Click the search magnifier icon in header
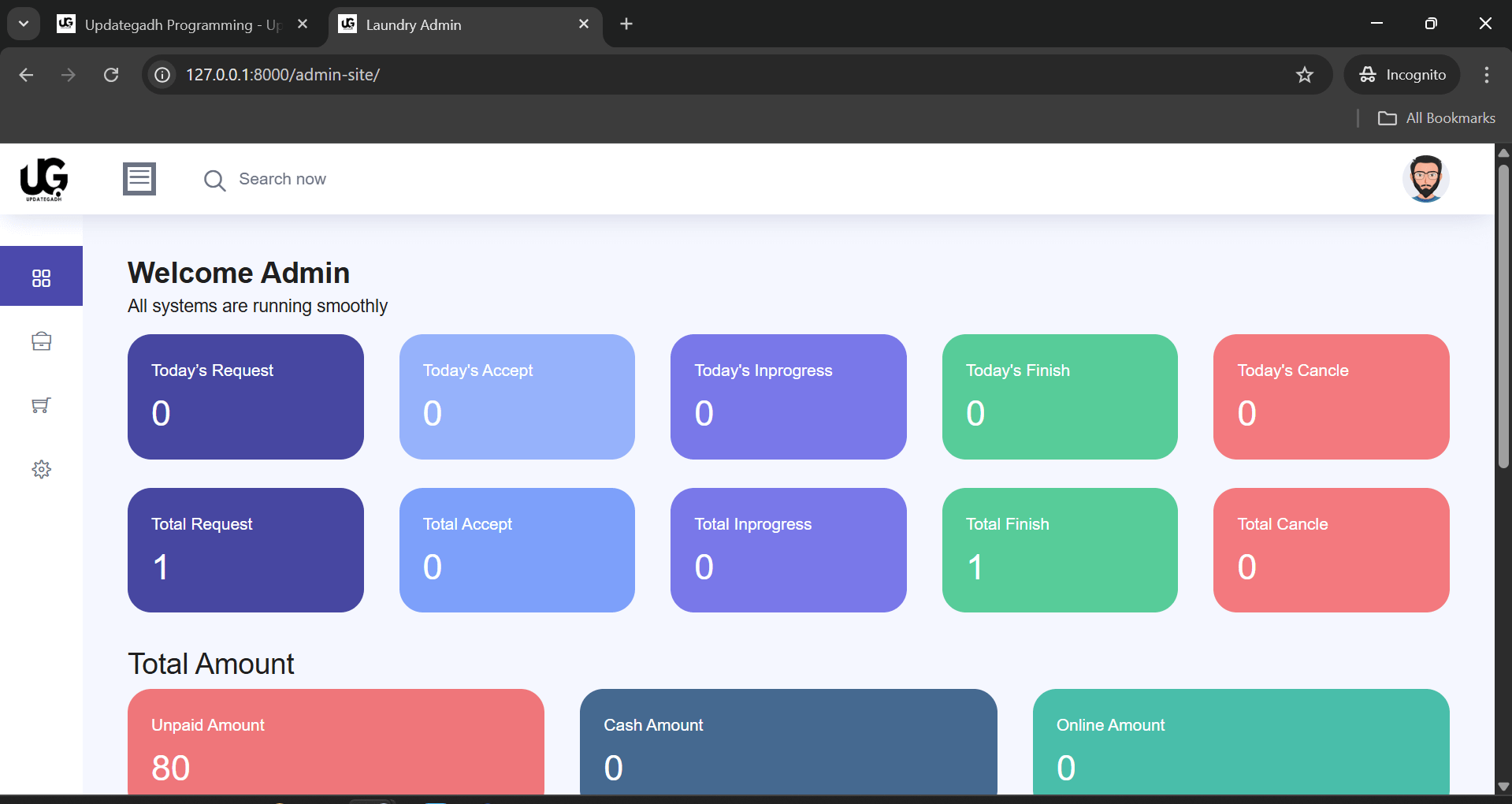1512x804 pixels. pos(214,180)
